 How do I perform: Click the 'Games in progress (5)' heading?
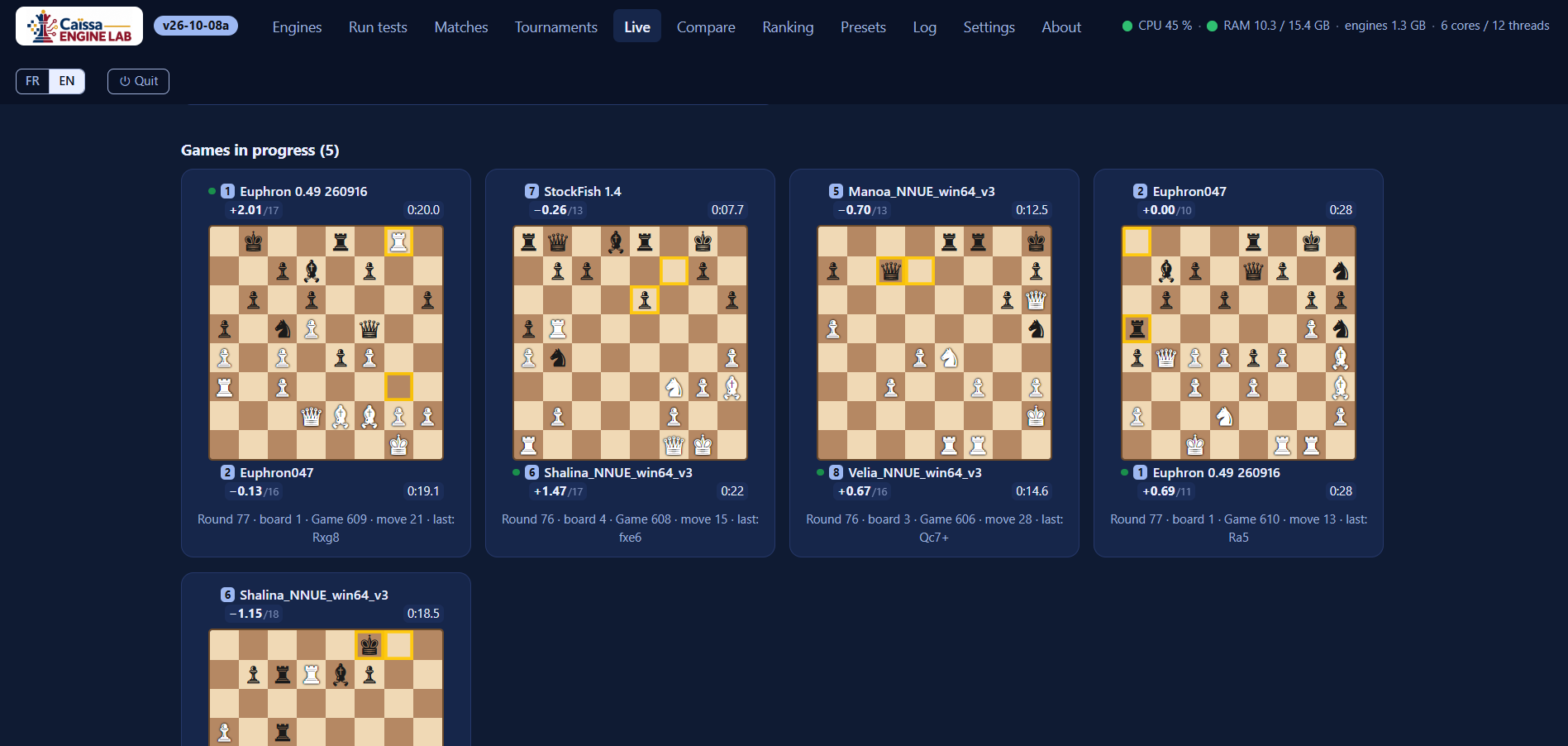tap(260, 150)
